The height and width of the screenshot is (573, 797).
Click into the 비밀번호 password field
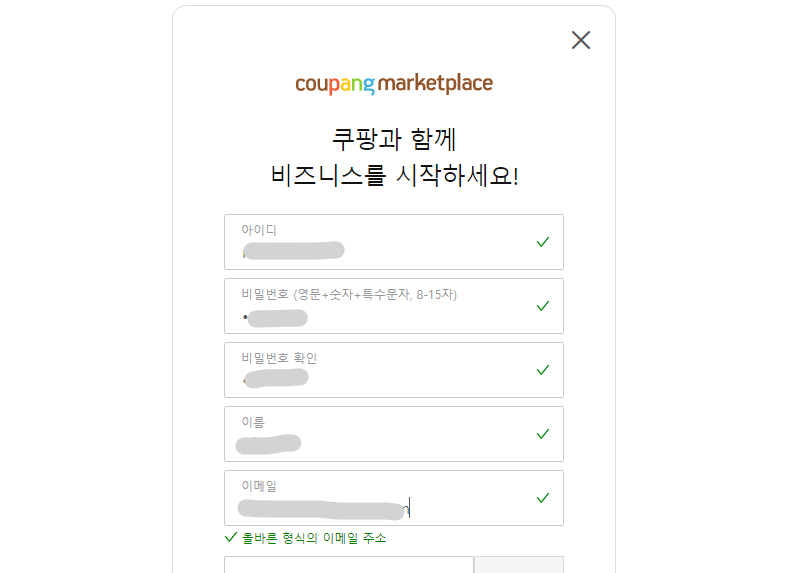click(x=380, y=317)
